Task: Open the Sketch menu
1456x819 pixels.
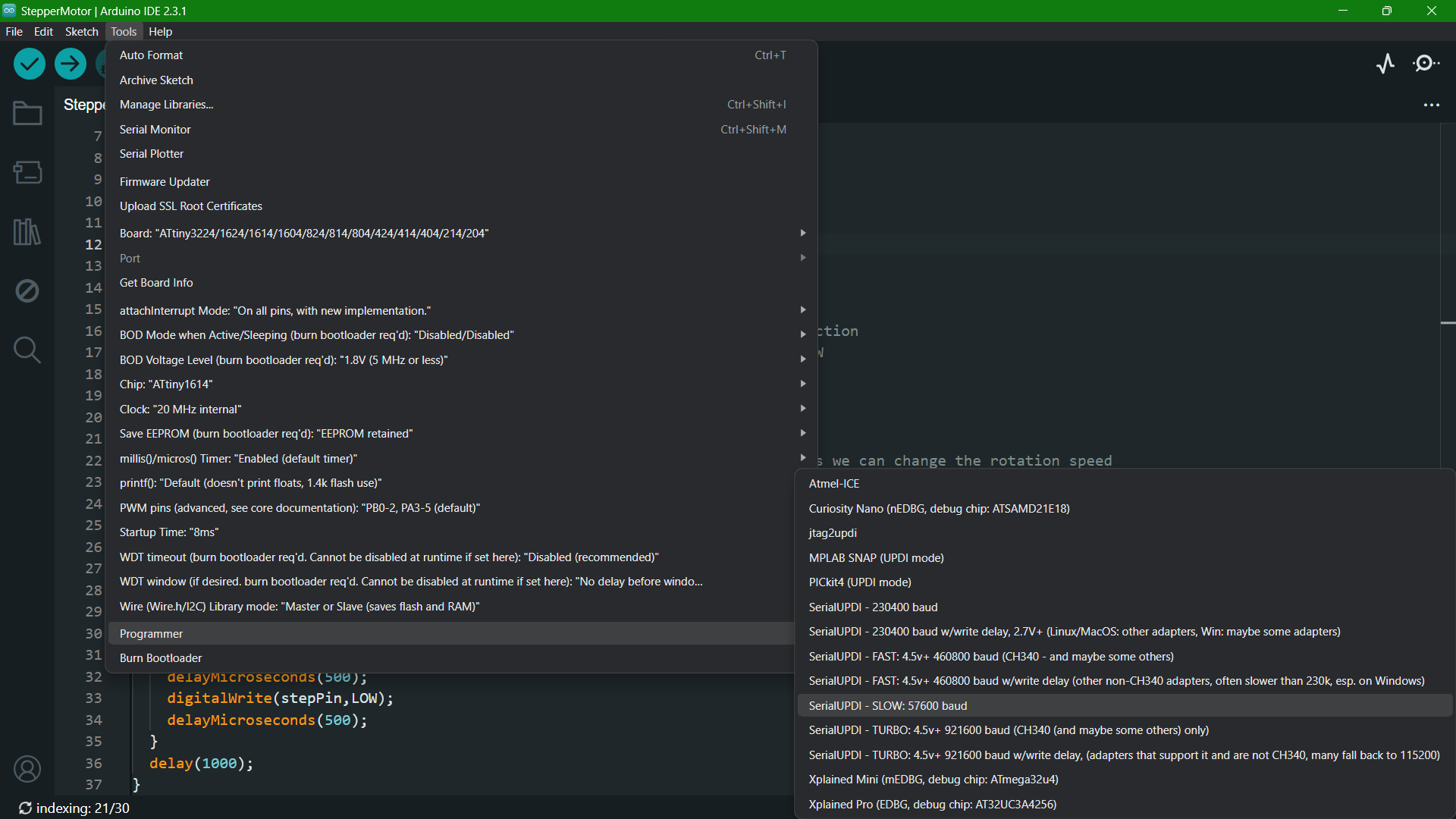Action: click(82, 32)
